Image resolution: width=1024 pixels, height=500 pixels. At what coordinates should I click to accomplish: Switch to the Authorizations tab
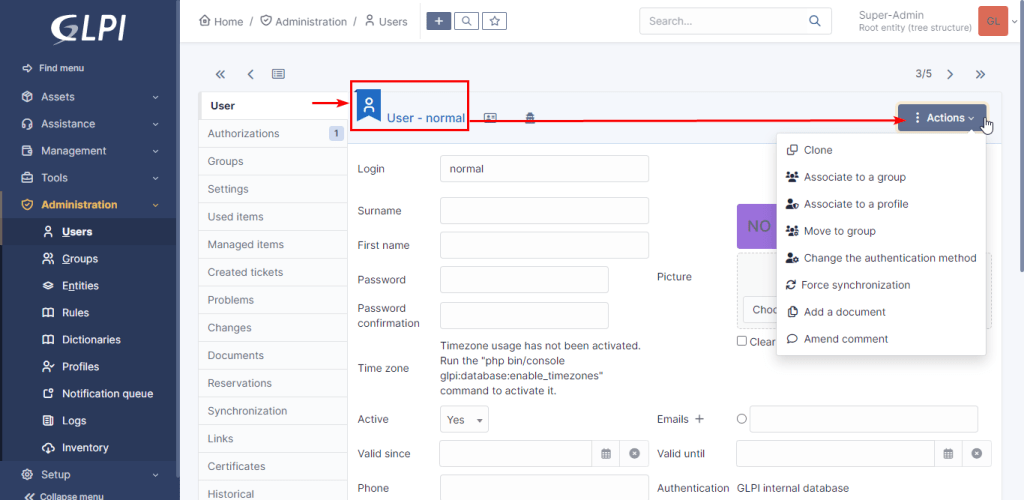(x=273, y=134)
